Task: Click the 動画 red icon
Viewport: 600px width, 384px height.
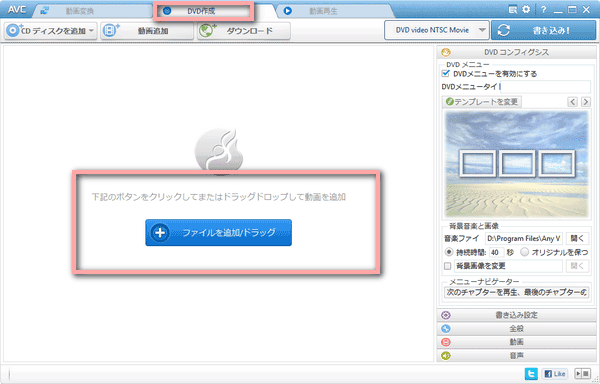Action: click(446, 342)
